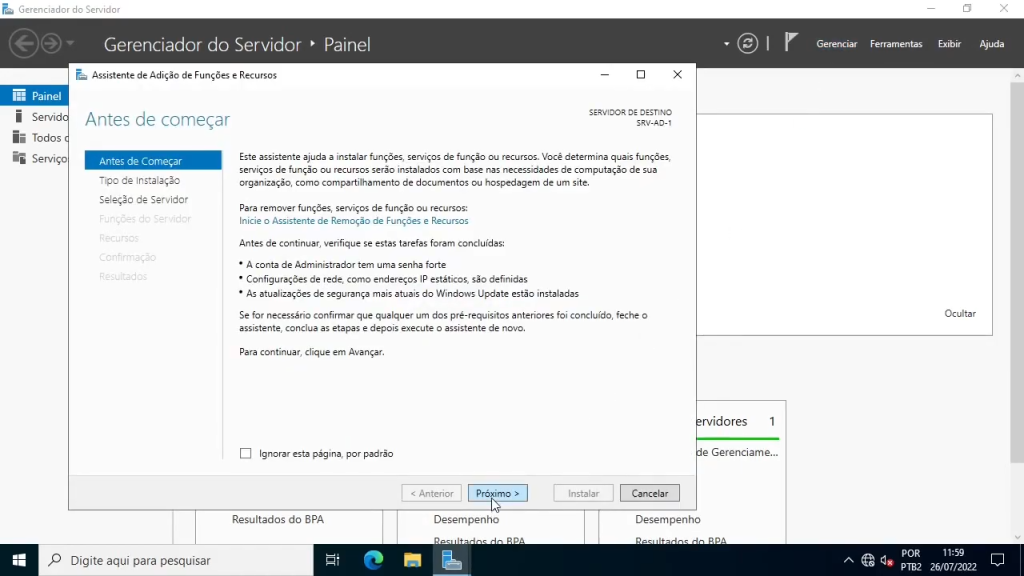Image resolution: width=1024 pixels, height=576 pixels.
Task: Click the muted speaker tray icon
Action: point(886,560)
